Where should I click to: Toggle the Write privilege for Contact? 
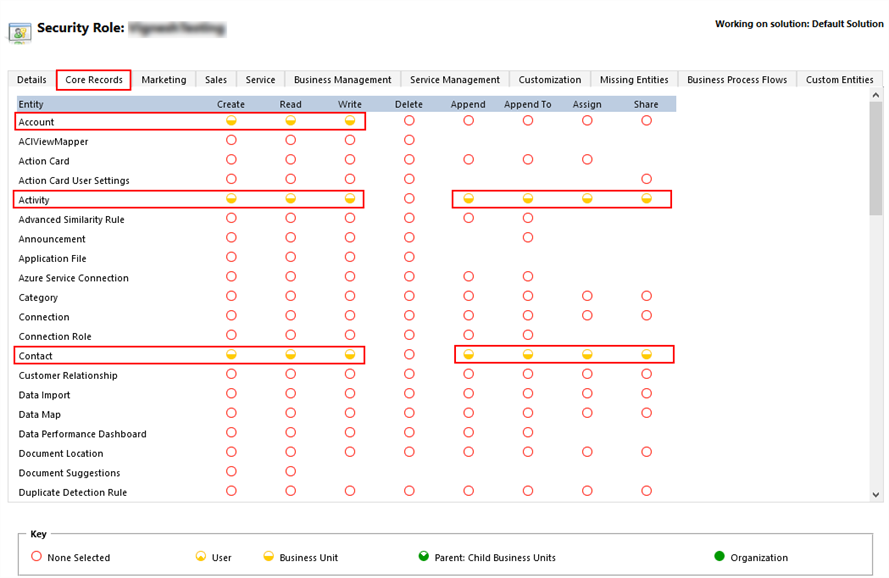pyautogui.click(x=349, y=355)
